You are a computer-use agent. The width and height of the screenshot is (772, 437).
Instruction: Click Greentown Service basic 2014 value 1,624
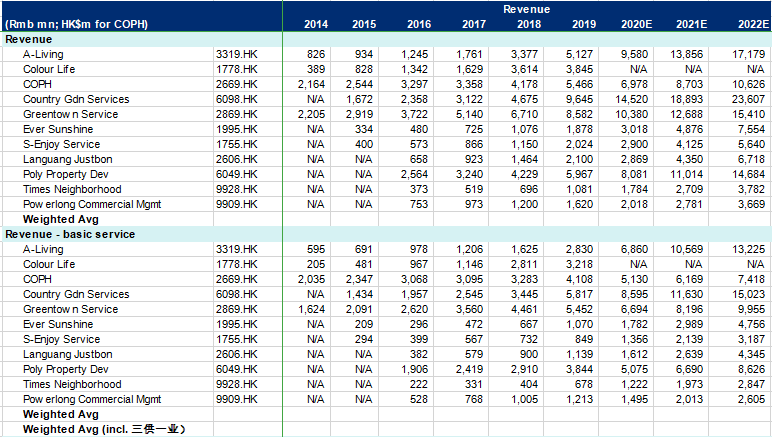click(x=311, y=310)
